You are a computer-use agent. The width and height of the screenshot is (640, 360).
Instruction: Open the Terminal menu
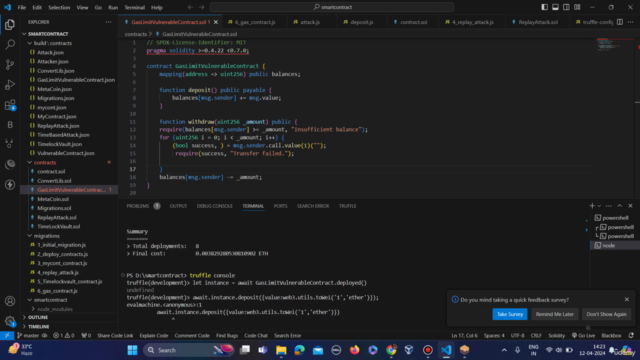(134, 7)
